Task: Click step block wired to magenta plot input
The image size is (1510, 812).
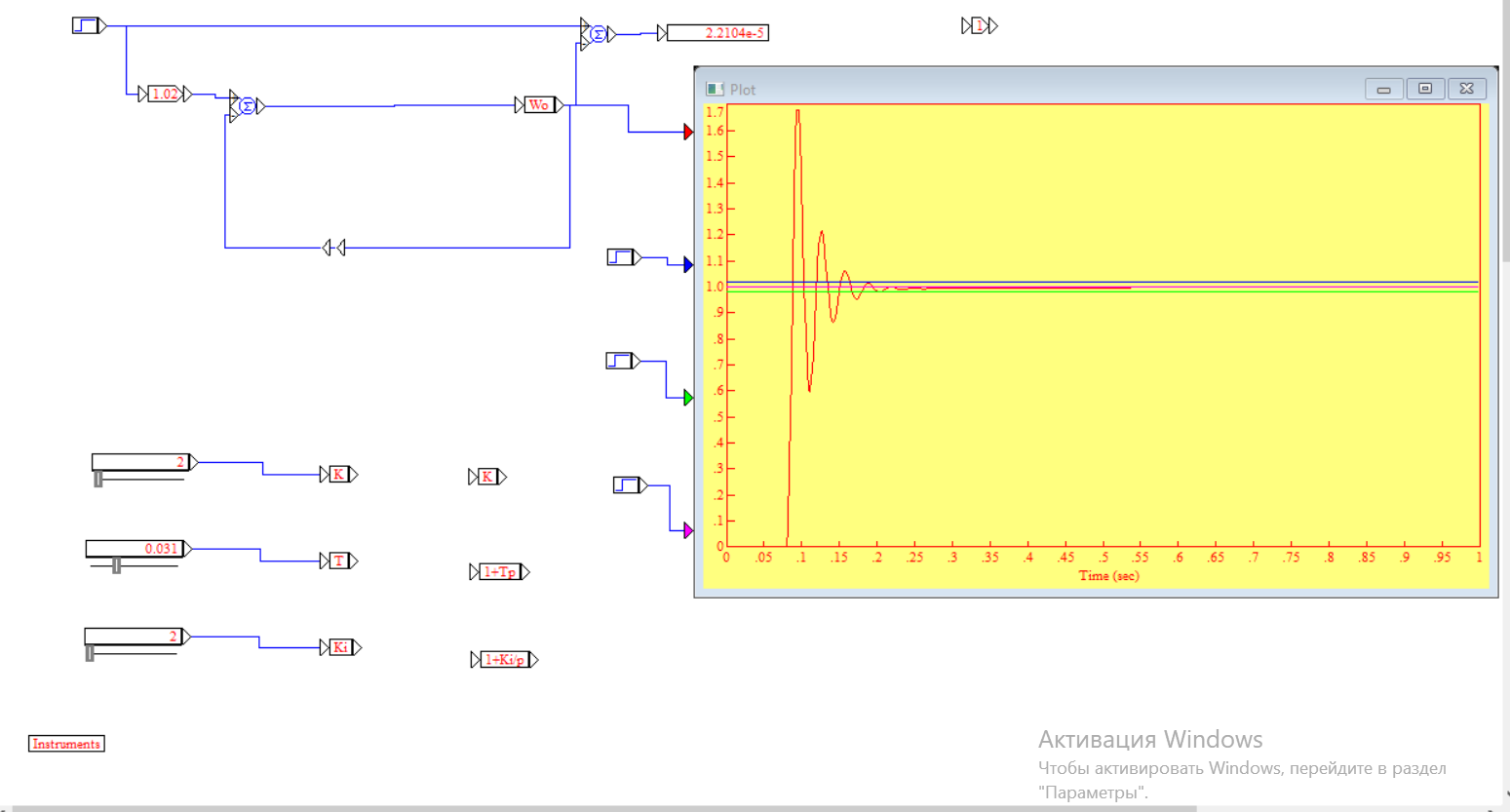Action: pos(628,484)
